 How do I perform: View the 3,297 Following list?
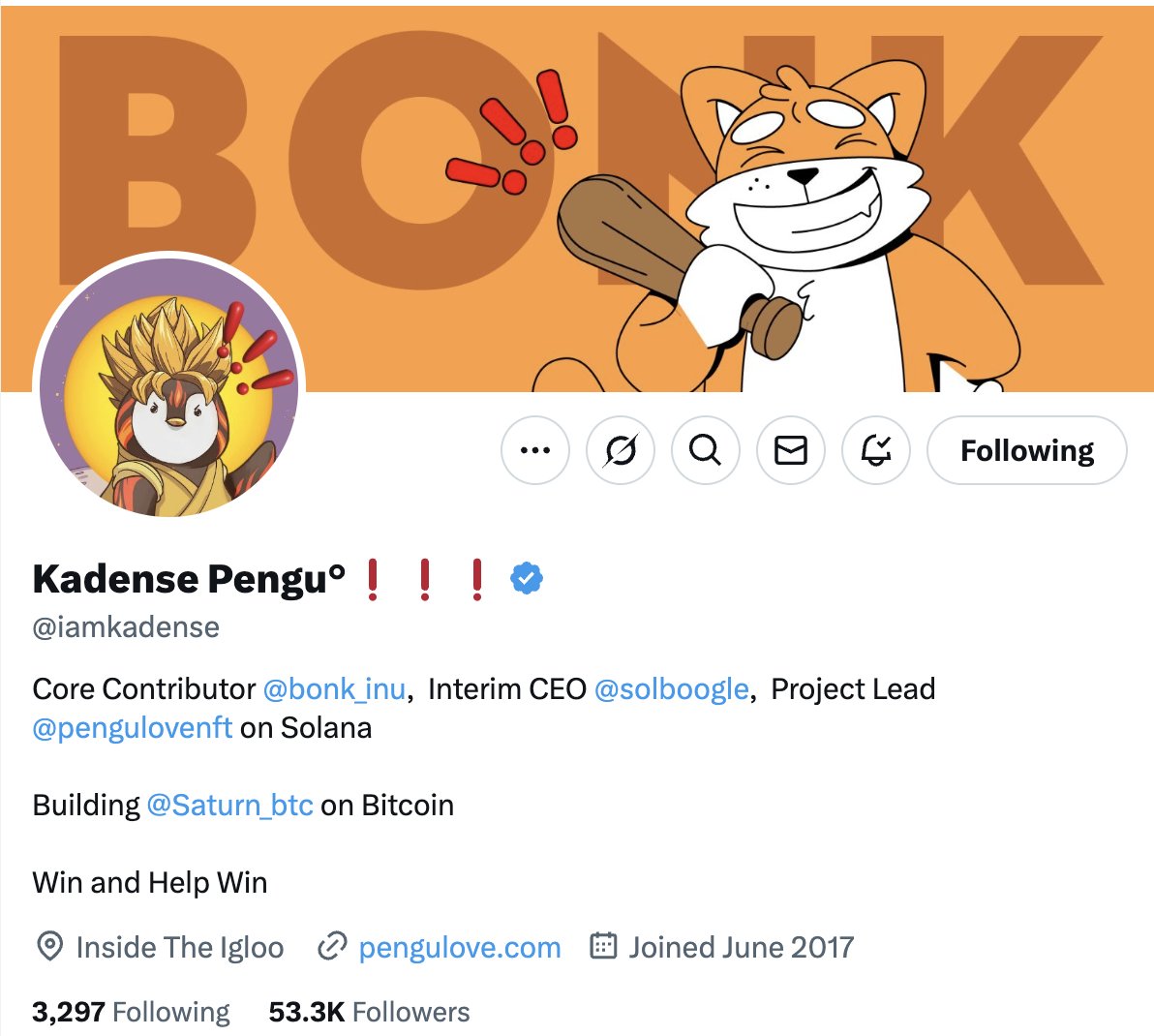pyautogui.click(x=131, y=1013)
